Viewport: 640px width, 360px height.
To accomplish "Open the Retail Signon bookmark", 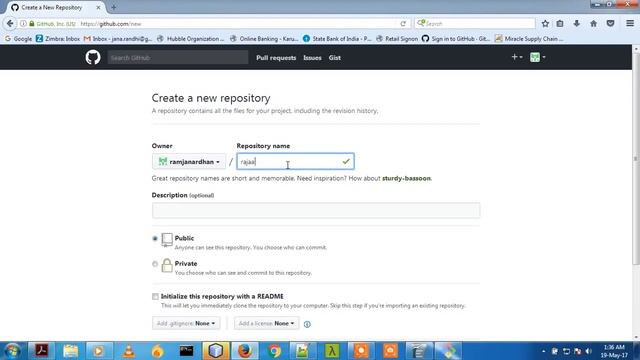I will 397,39.
